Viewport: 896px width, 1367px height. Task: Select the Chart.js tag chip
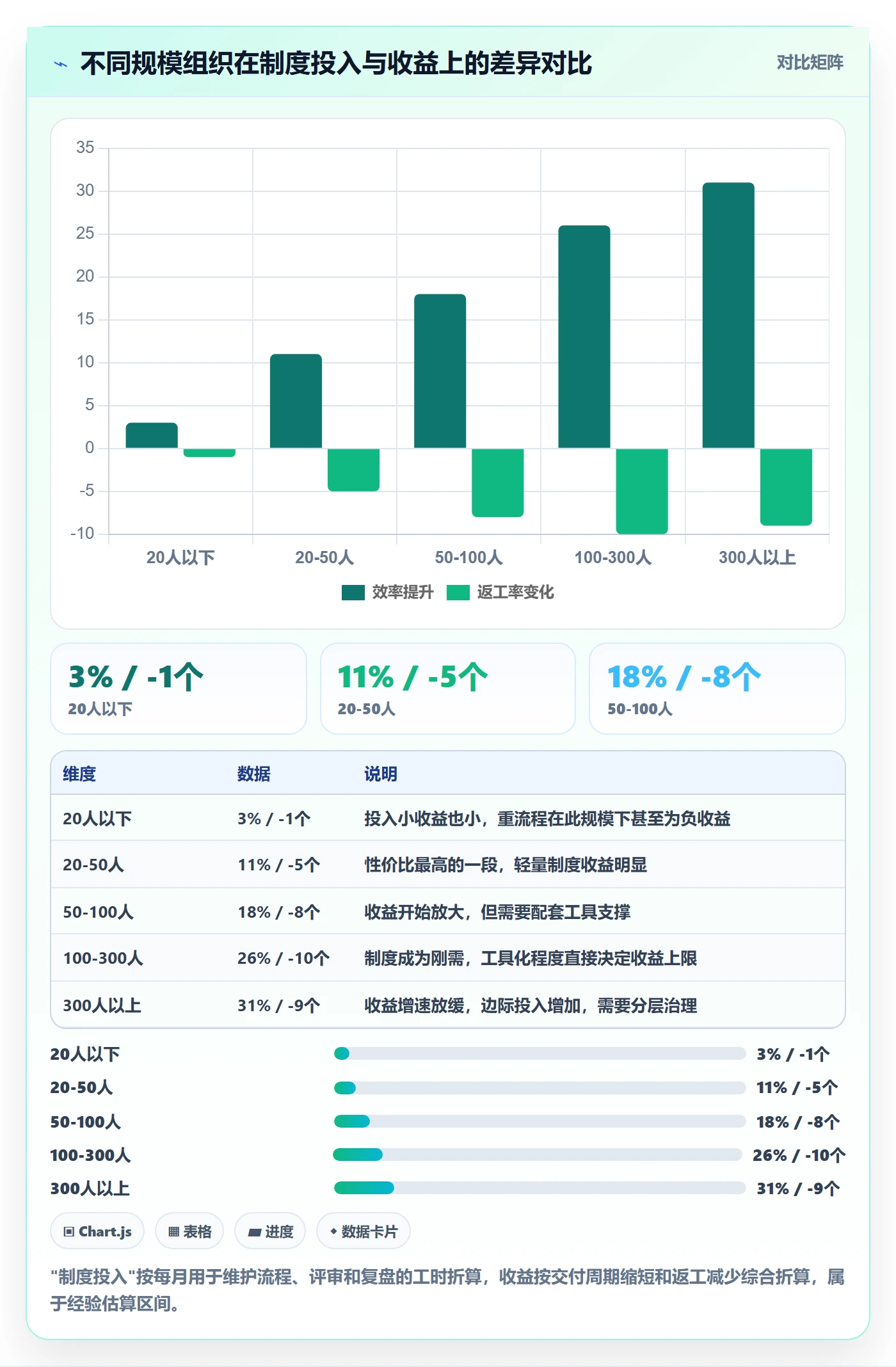point(97,1231)
